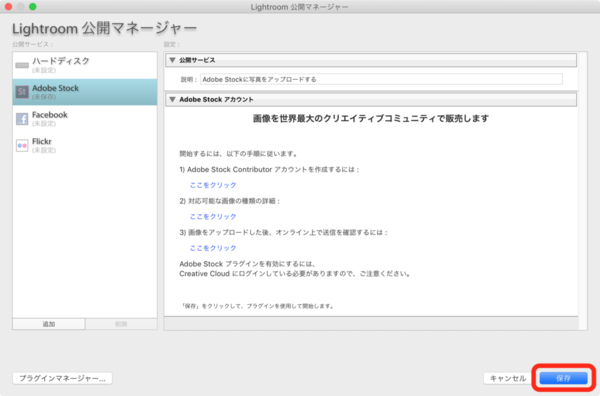
Task: Open link about supported image types
Action: [x=213, y=217]
